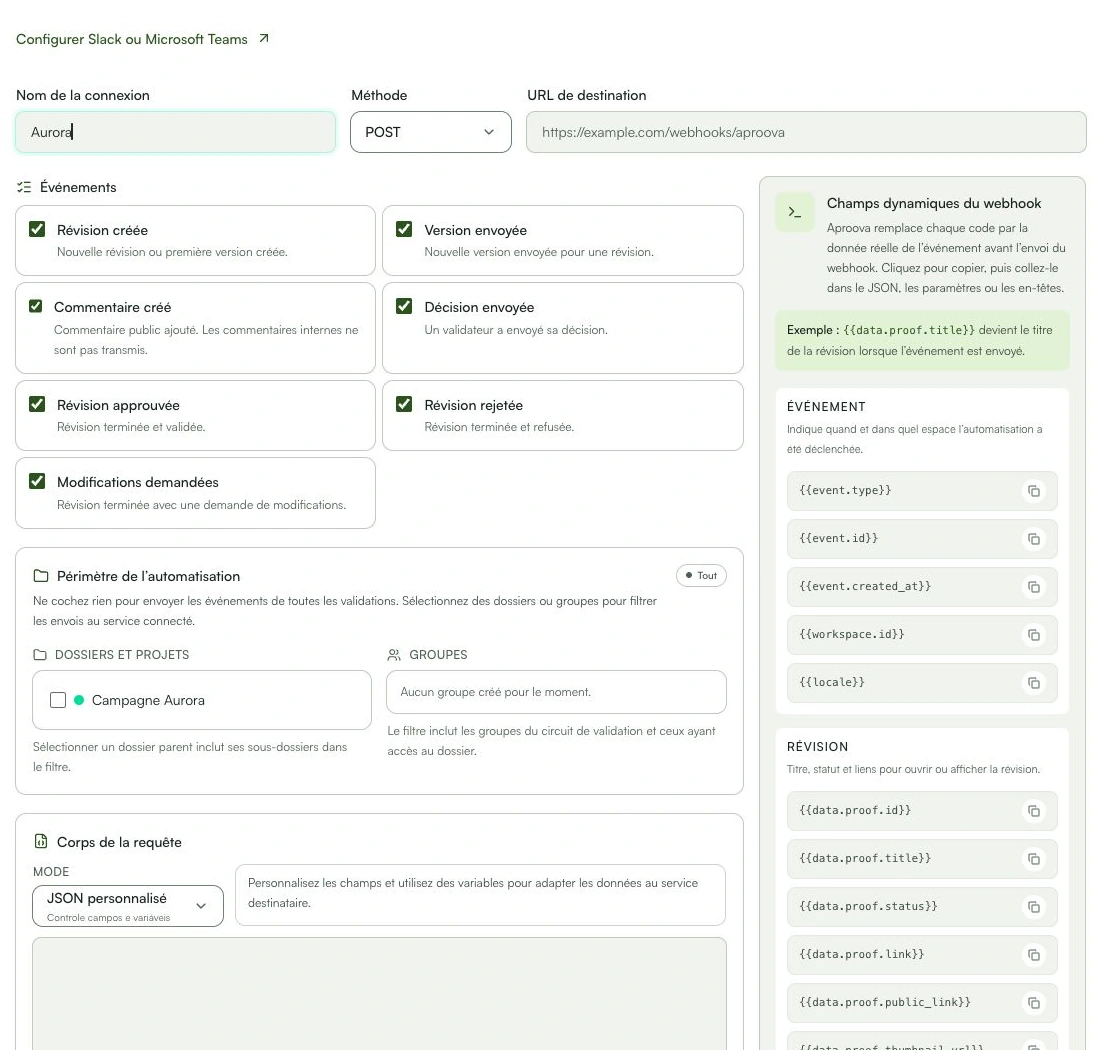Uncheck the Révision créée event
The height and width of the screenshot is (1050, 1102).
tap(37, 229)
